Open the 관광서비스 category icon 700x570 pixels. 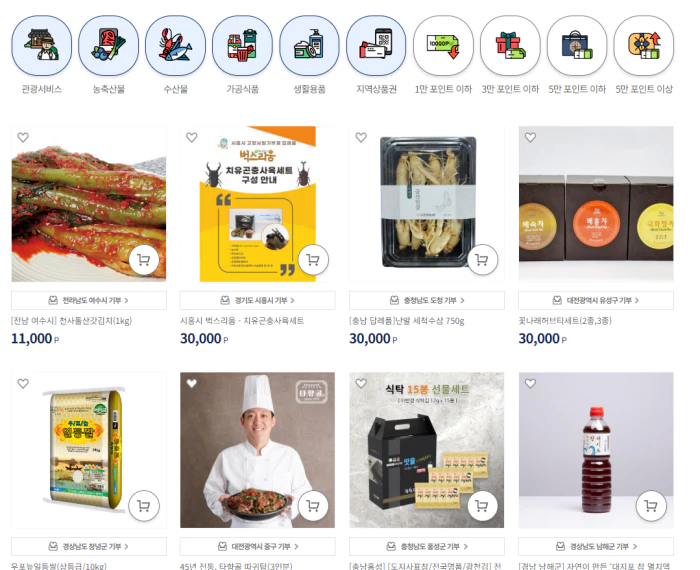[42, 46]
